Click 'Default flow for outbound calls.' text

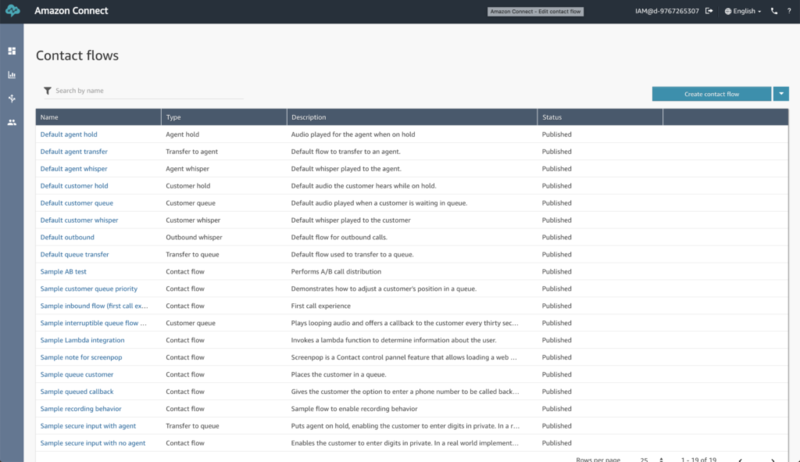click(x=339, y=237)
